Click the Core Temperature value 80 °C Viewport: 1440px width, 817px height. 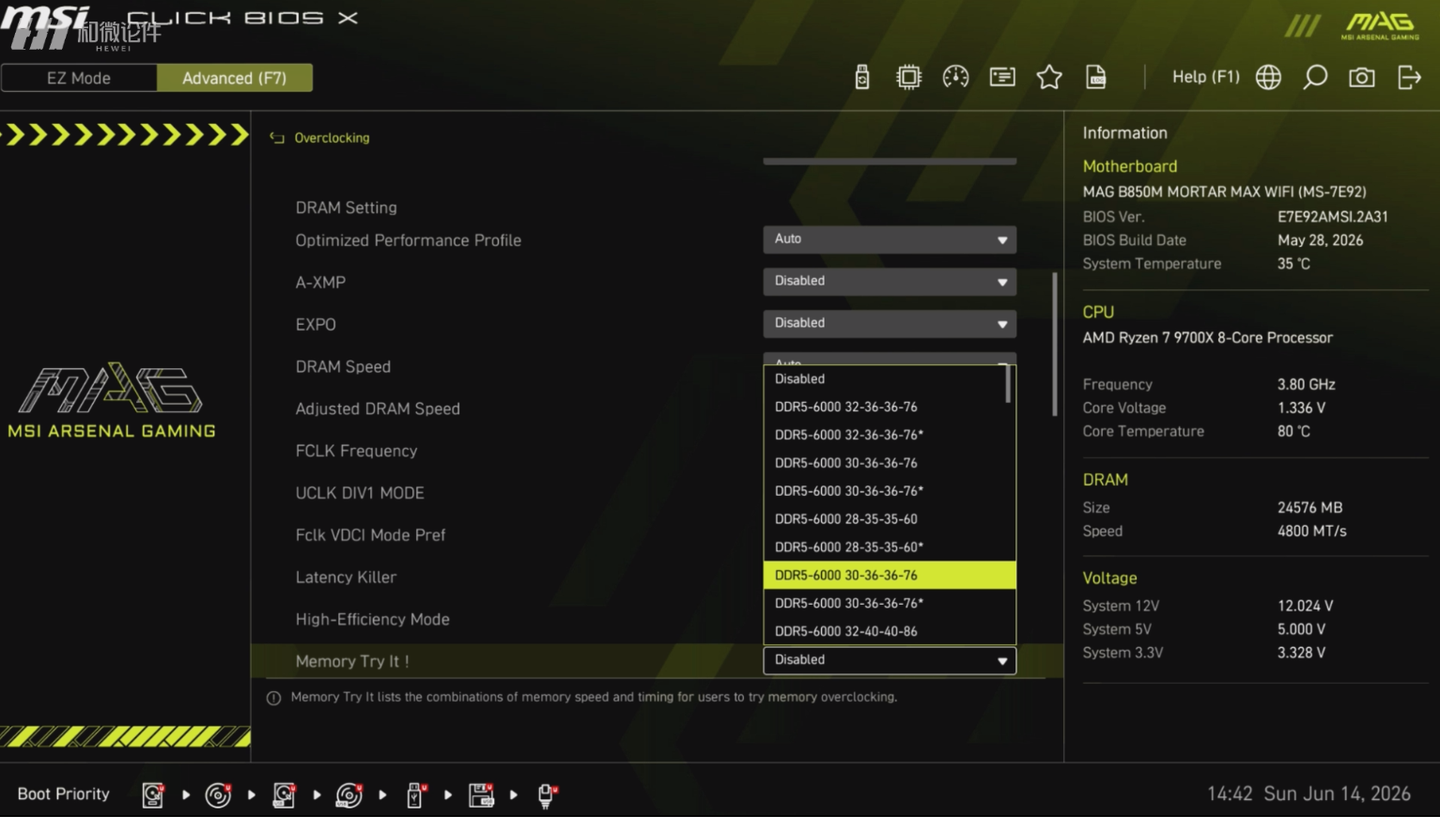[1294, 431]
